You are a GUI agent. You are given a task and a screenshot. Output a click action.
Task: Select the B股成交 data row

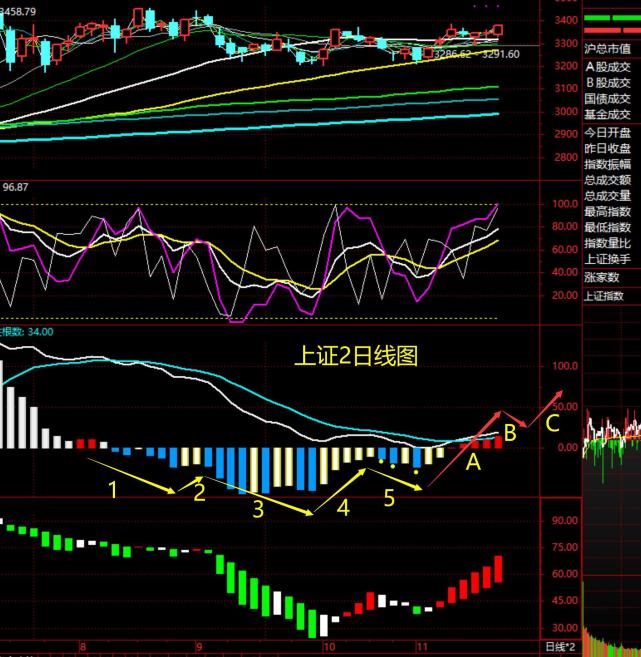click(x=607, y=84)
